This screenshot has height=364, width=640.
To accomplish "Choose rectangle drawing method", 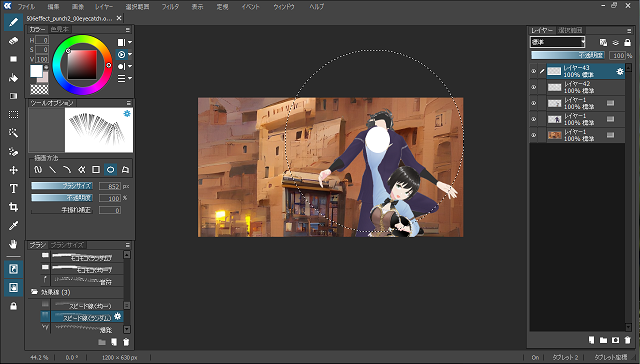I will 96,169.
